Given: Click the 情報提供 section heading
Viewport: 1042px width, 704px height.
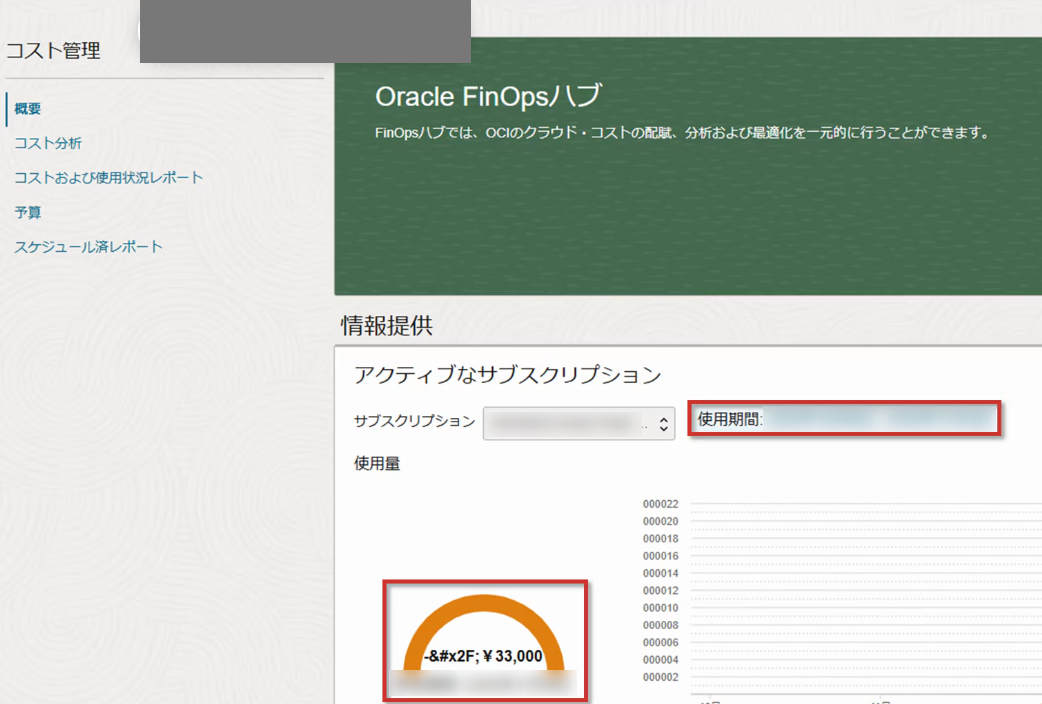Looking at the screenshot, I should click(x=387, y=326).
